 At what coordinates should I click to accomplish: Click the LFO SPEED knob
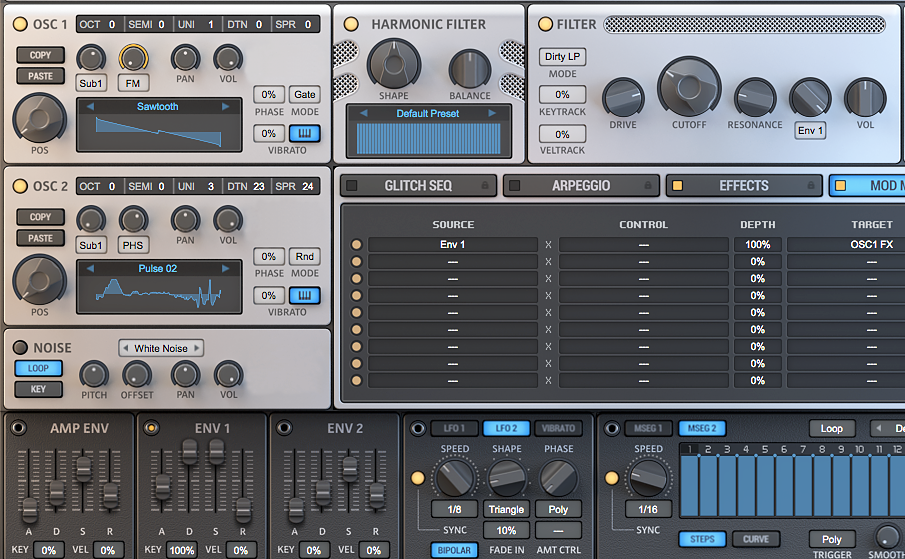(x=455, y=478)
